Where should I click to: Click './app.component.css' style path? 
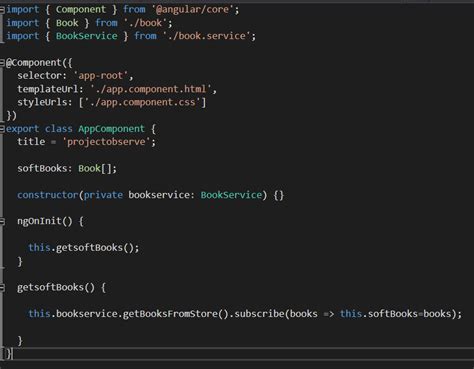pos(142,102)
